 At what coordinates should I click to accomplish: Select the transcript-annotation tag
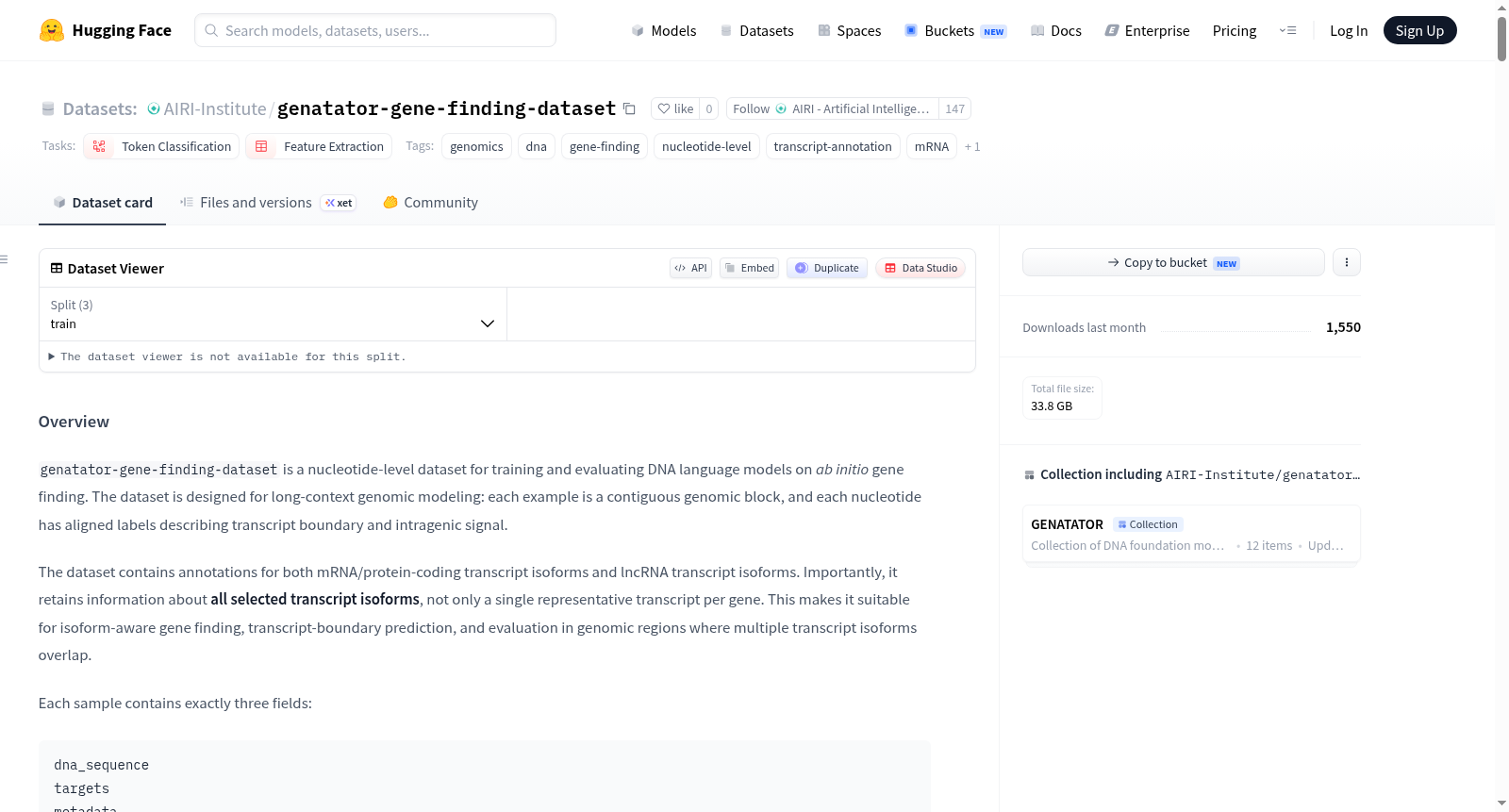click(833, 146)
